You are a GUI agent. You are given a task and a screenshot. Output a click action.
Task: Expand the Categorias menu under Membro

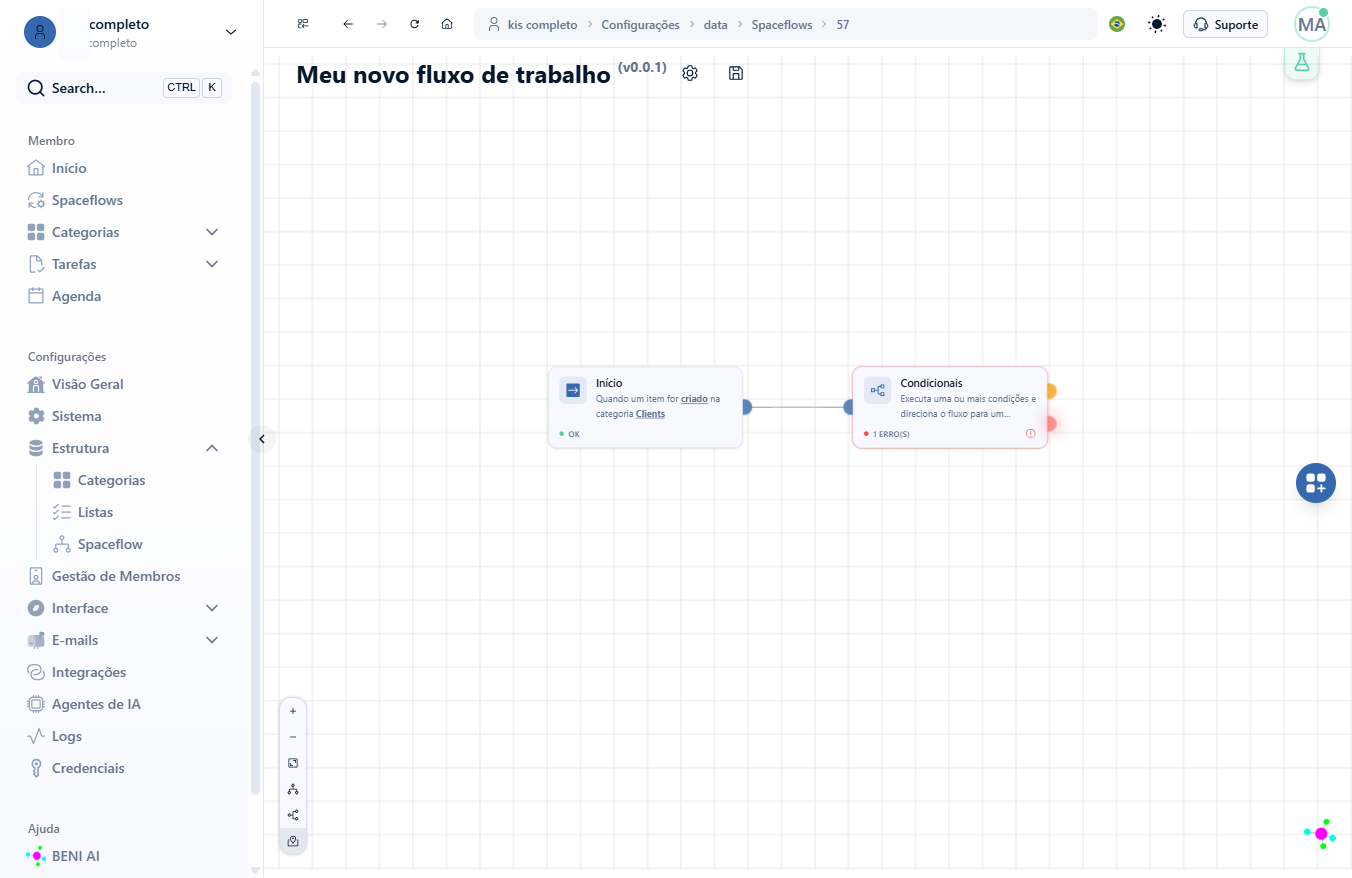click(212, 232)
